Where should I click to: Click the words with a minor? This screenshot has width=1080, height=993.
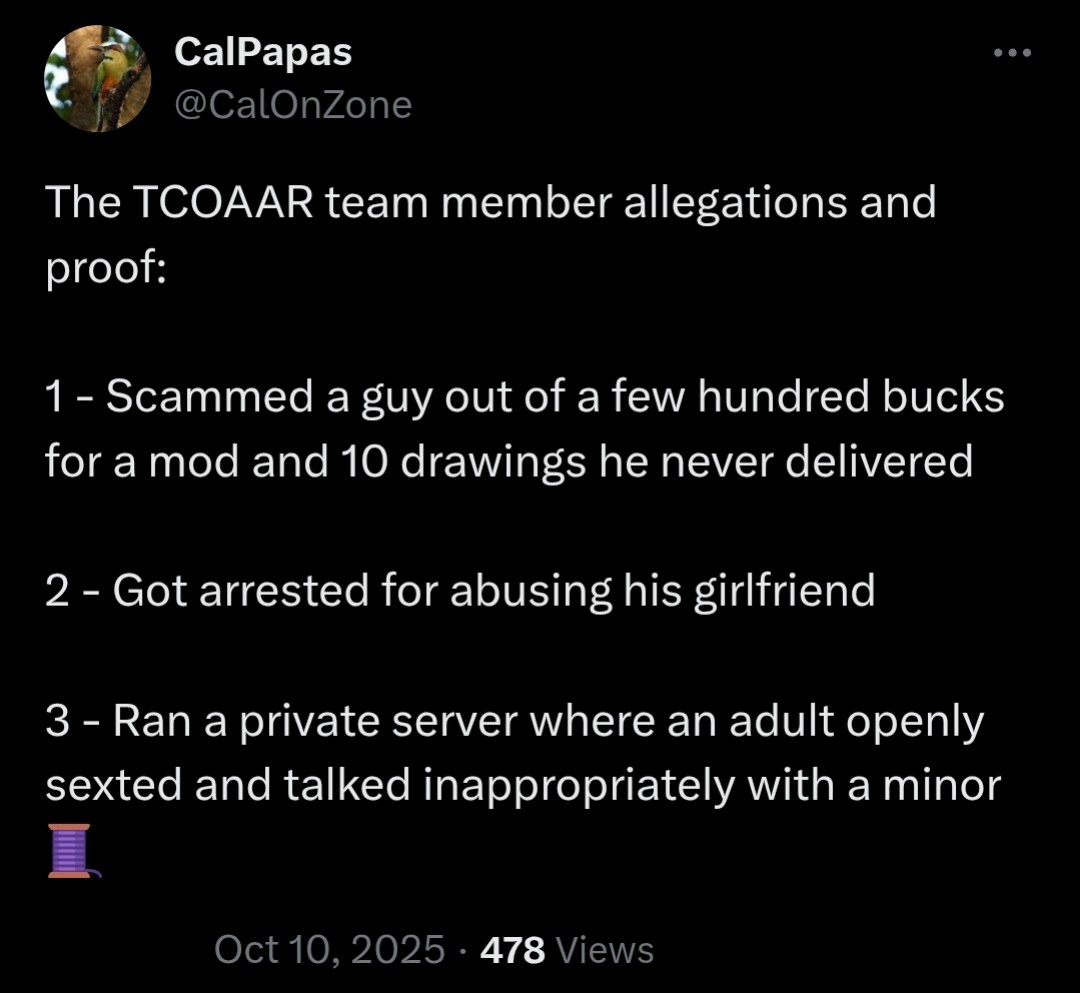click(x=874, y=786)
